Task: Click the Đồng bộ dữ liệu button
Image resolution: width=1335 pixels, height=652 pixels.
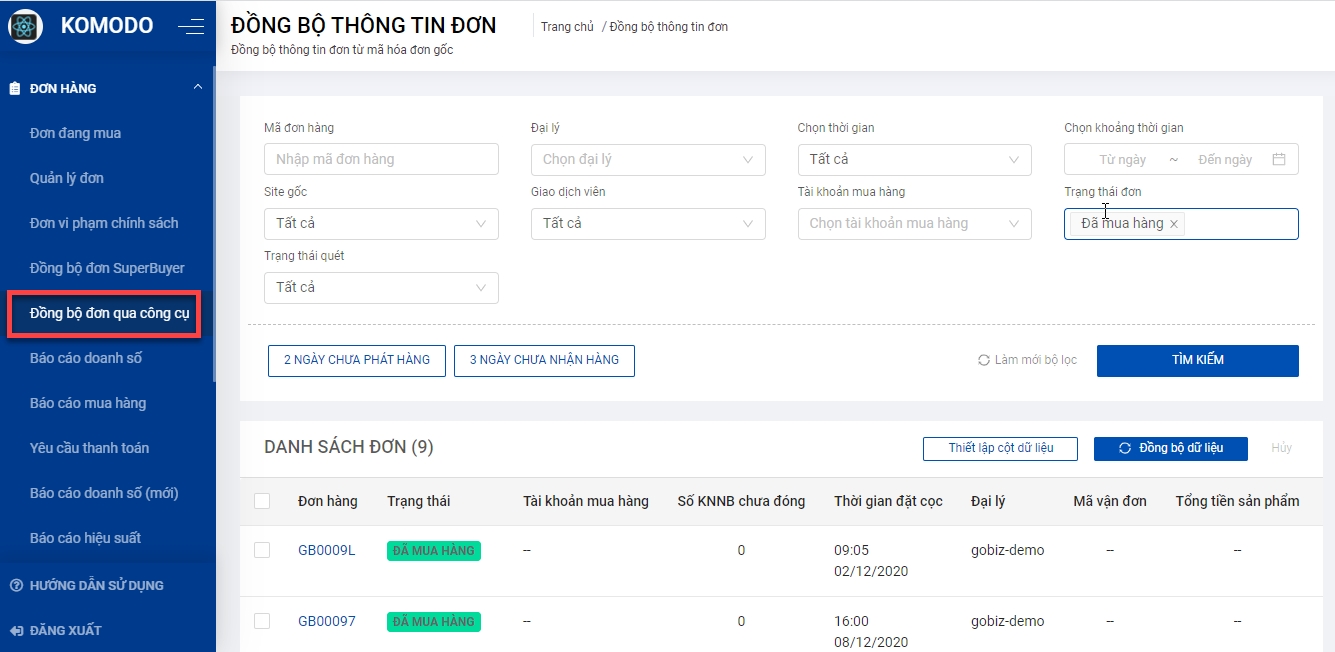Action: [x=1170, y=448]
